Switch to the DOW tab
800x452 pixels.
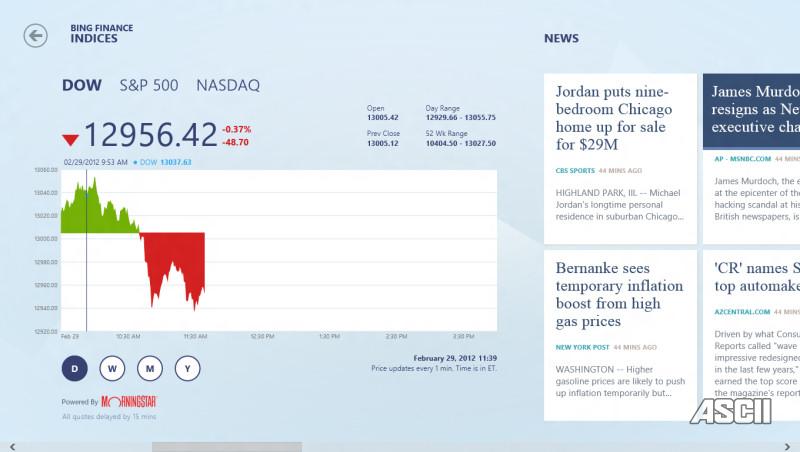pos(82,86)
